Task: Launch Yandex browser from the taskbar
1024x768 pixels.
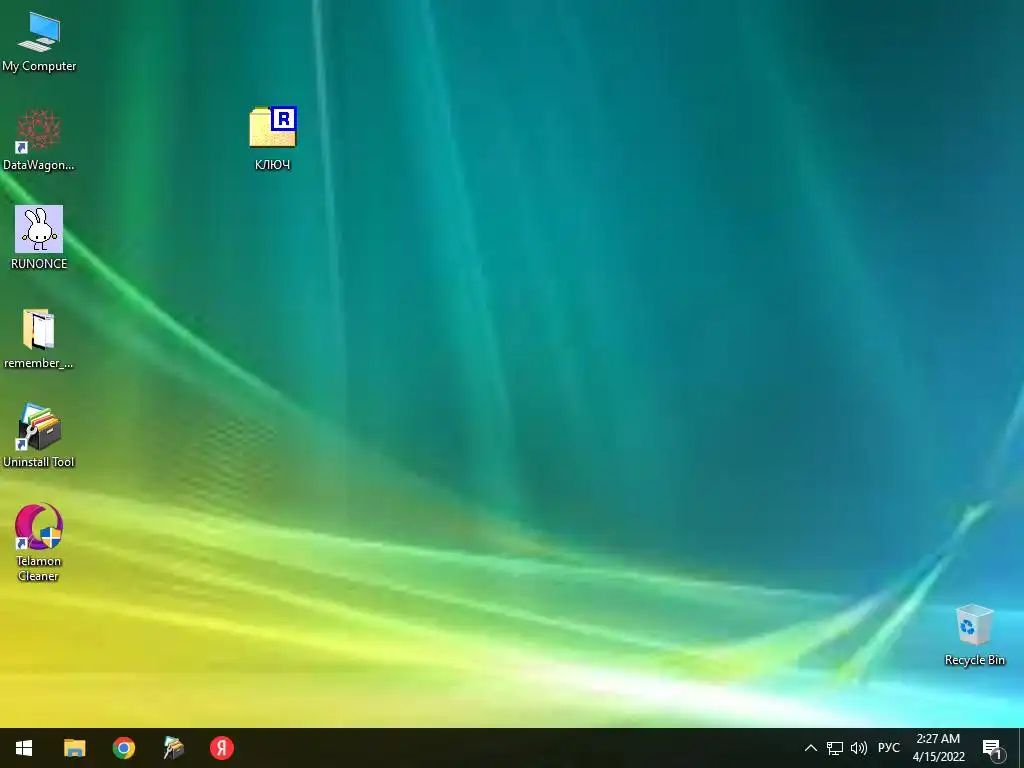Action: point(222,748)
